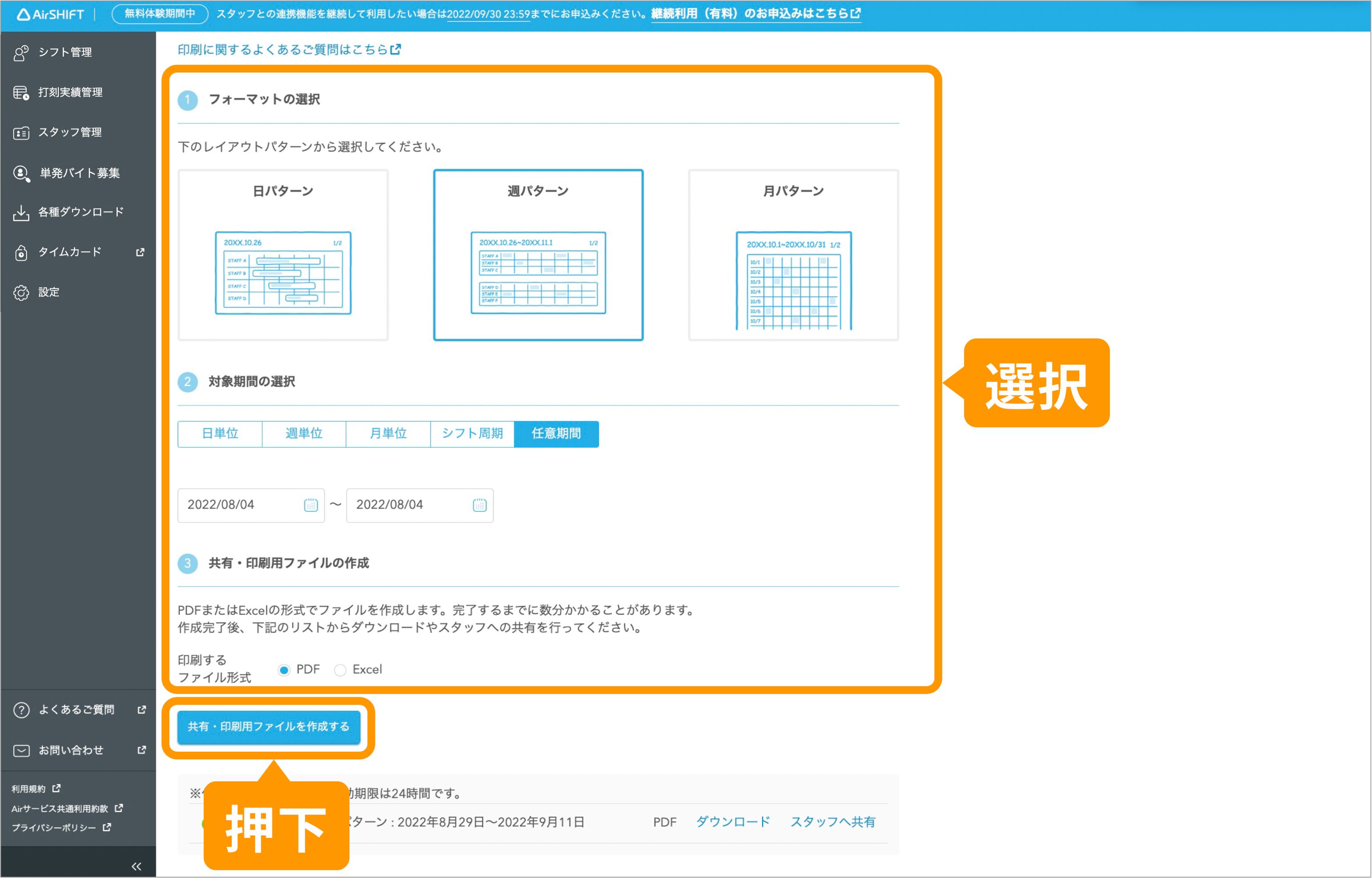Open 各種ダウンロード download icon

point(21,213)
